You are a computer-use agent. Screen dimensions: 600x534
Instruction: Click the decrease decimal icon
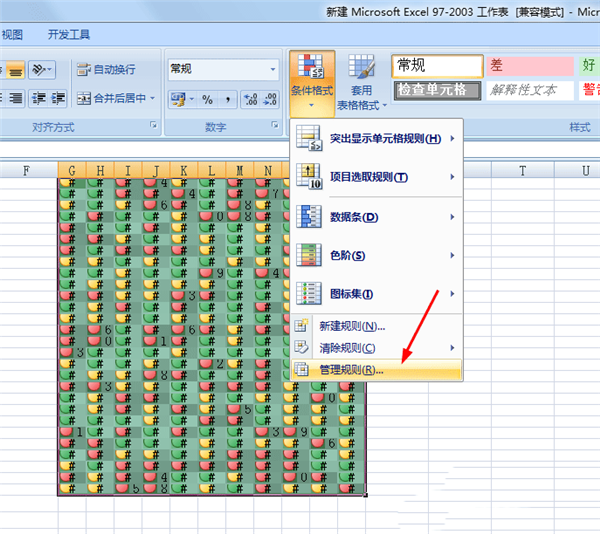(270, 100)
